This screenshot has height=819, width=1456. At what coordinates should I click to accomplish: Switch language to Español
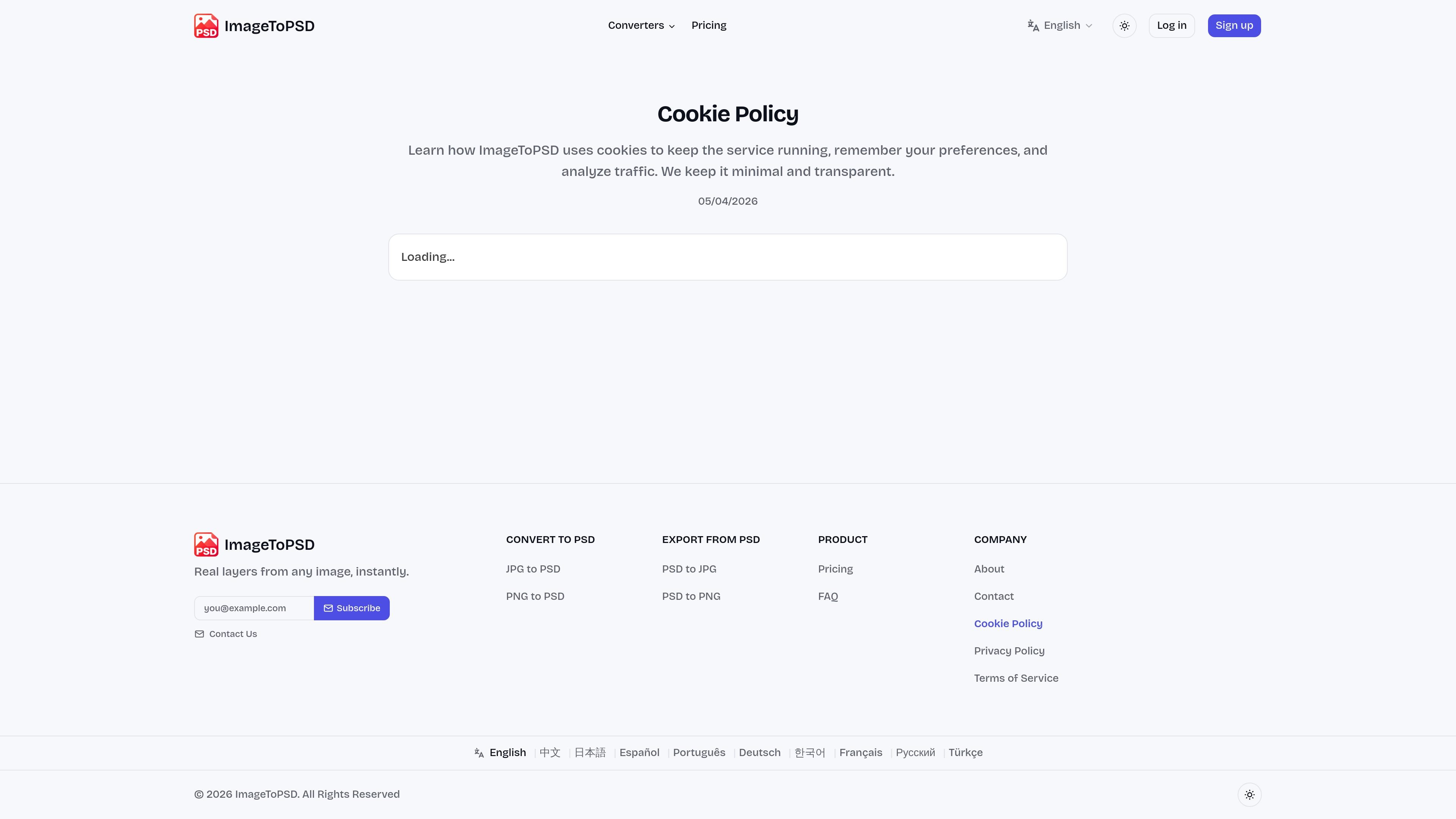tap(639, 752)
